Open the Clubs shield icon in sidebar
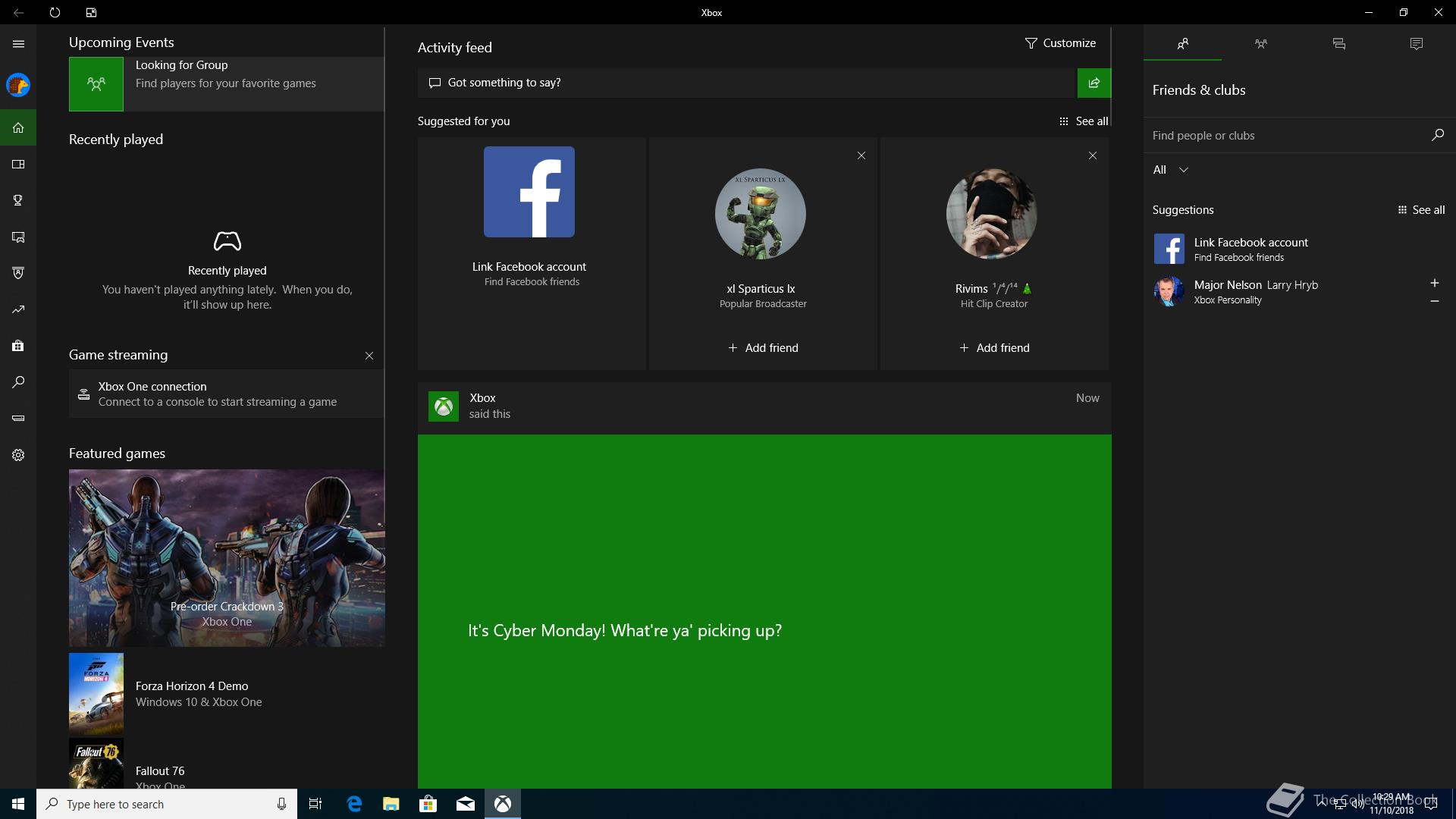 (x=18, y=273)
